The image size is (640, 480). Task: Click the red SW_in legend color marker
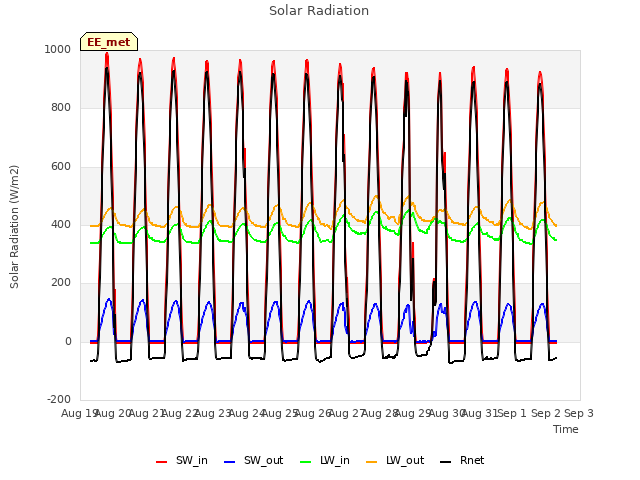tap(162, 462)
